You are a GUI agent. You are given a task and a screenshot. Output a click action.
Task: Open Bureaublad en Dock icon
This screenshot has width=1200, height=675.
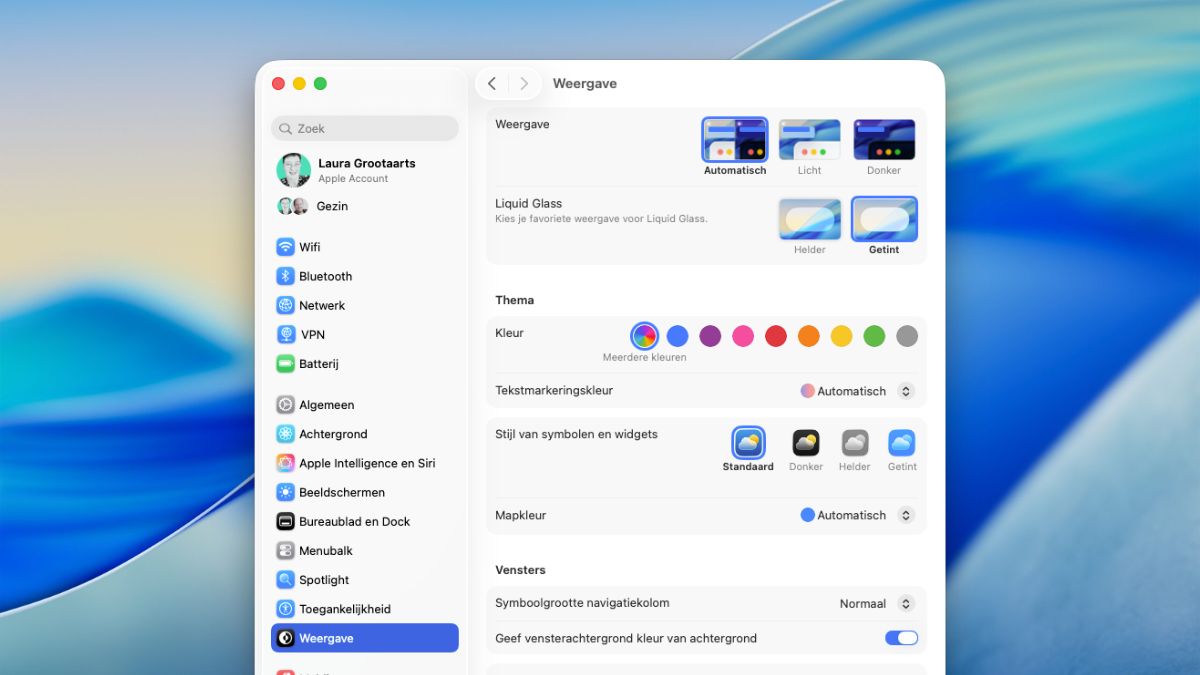tap(286, 521)
